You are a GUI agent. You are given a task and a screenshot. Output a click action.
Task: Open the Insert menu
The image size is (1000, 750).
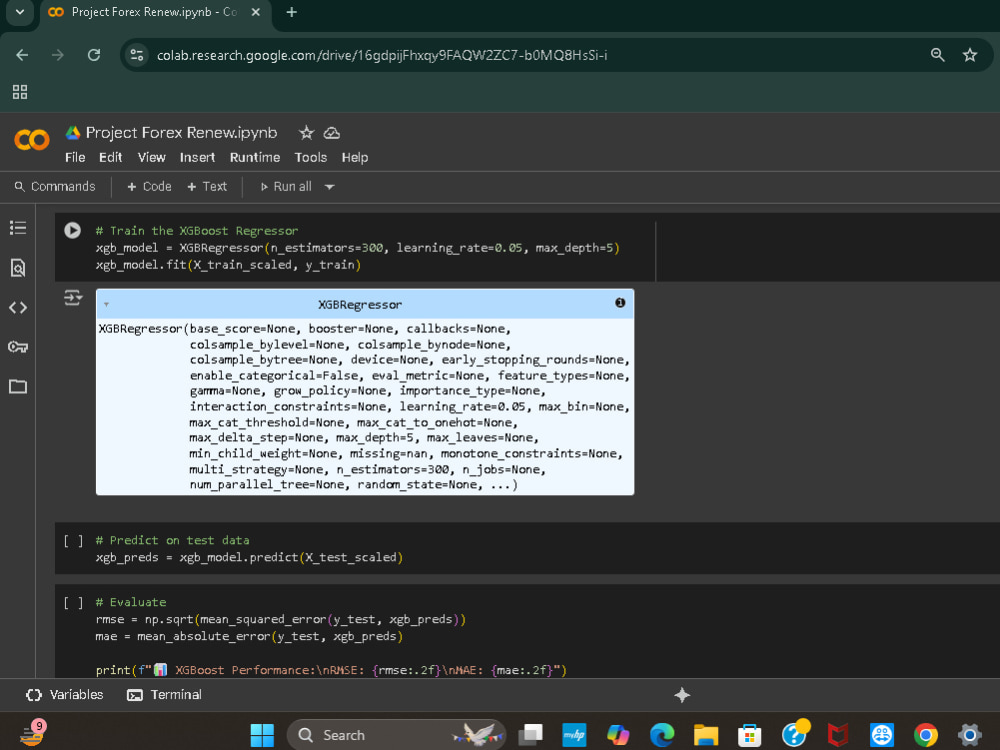pyautogui.click(x=197, y=158)
